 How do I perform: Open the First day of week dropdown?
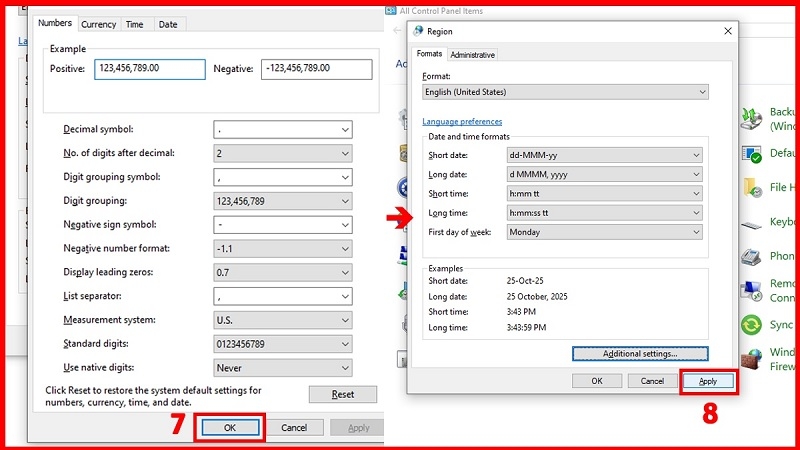(x=605, y=232)
